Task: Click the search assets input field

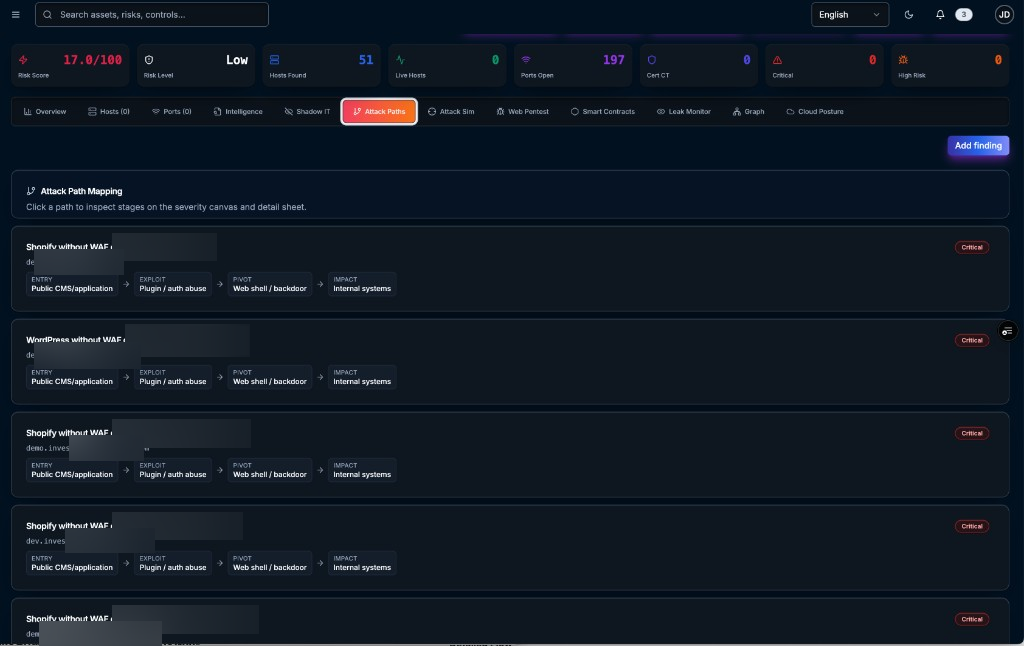Action: [152, 14]
